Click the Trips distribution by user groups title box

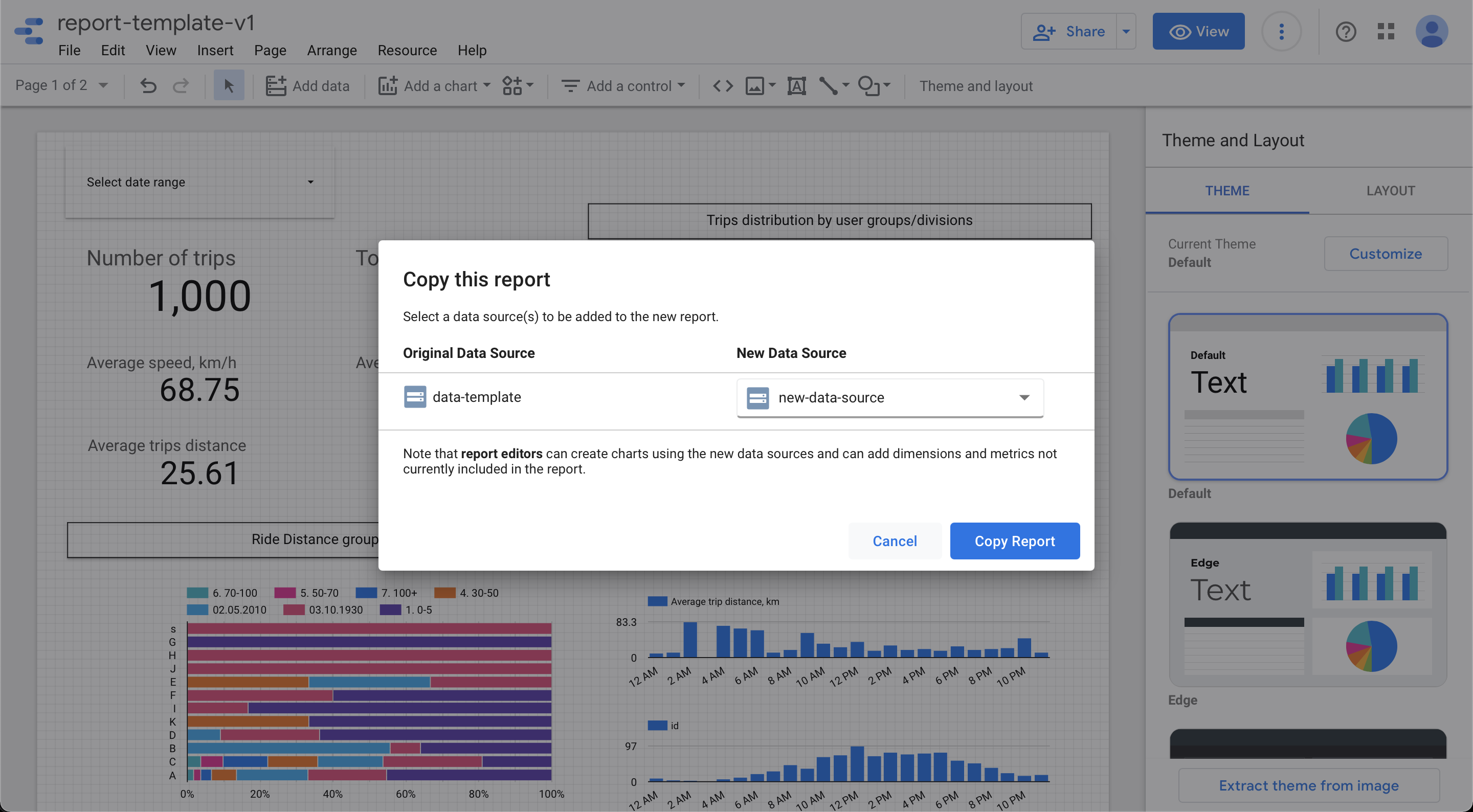[x=839, y=221]
